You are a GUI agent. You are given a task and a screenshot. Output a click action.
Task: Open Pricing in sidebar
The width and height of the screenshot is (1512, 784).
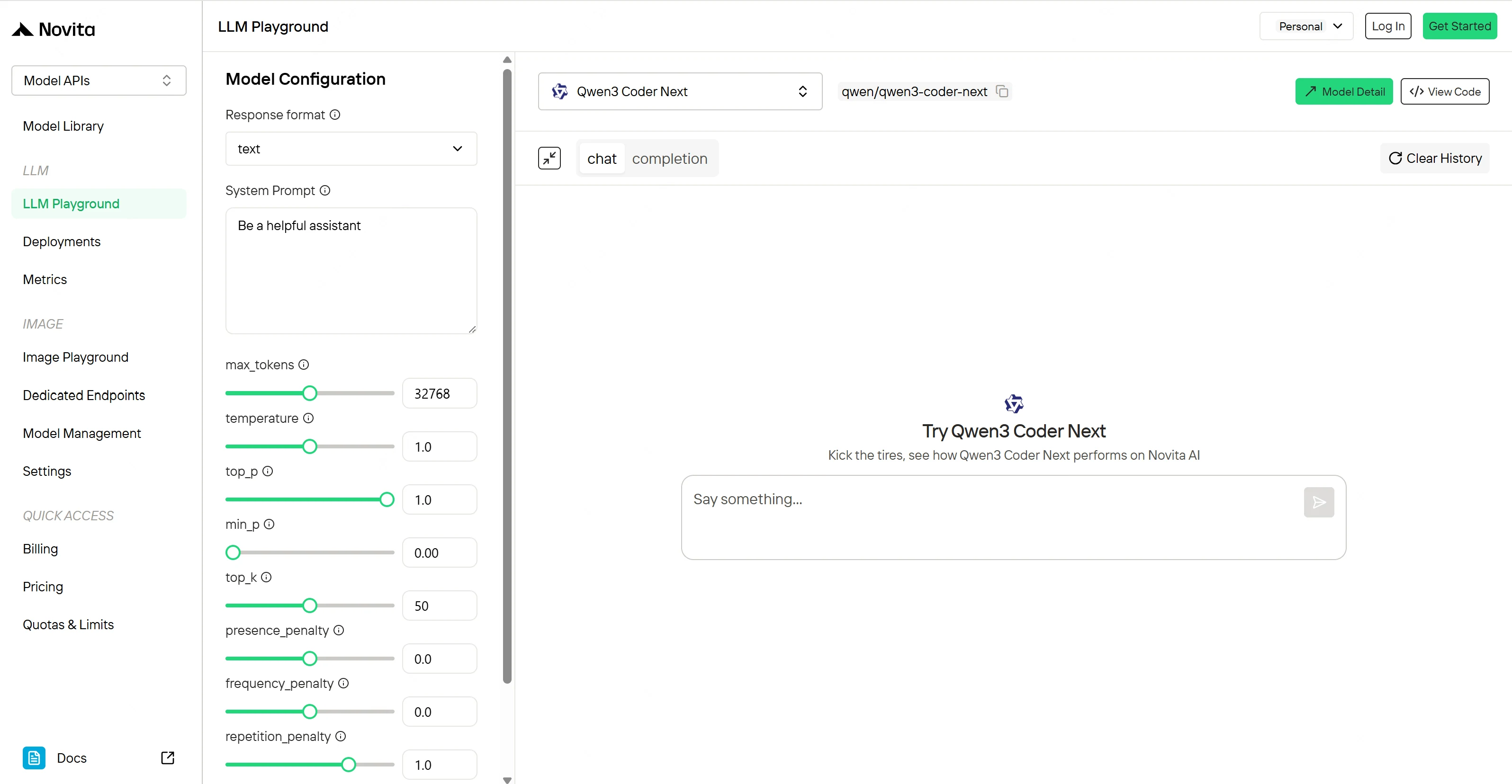pyautogui.click(x=43, y=587)
